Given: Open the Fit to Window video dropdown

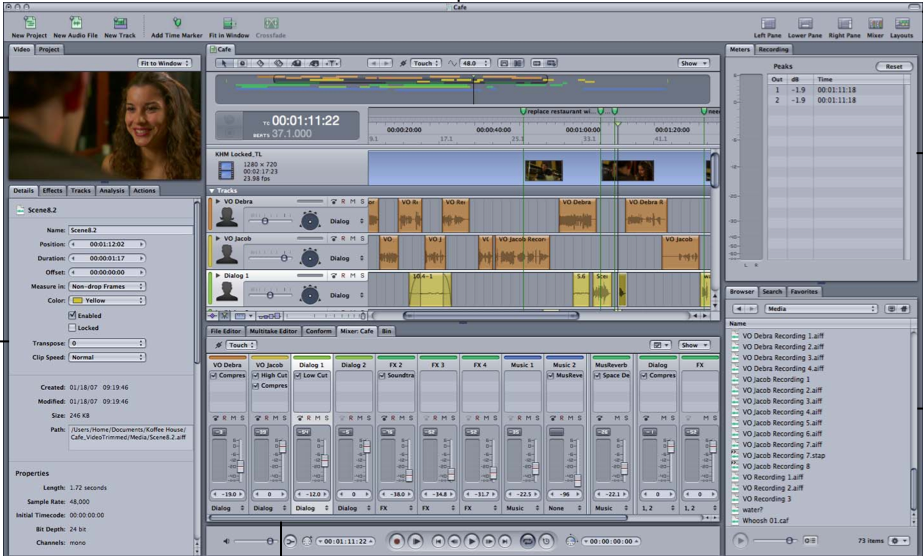Looking at the screenshot, I should tap(165, 63).
